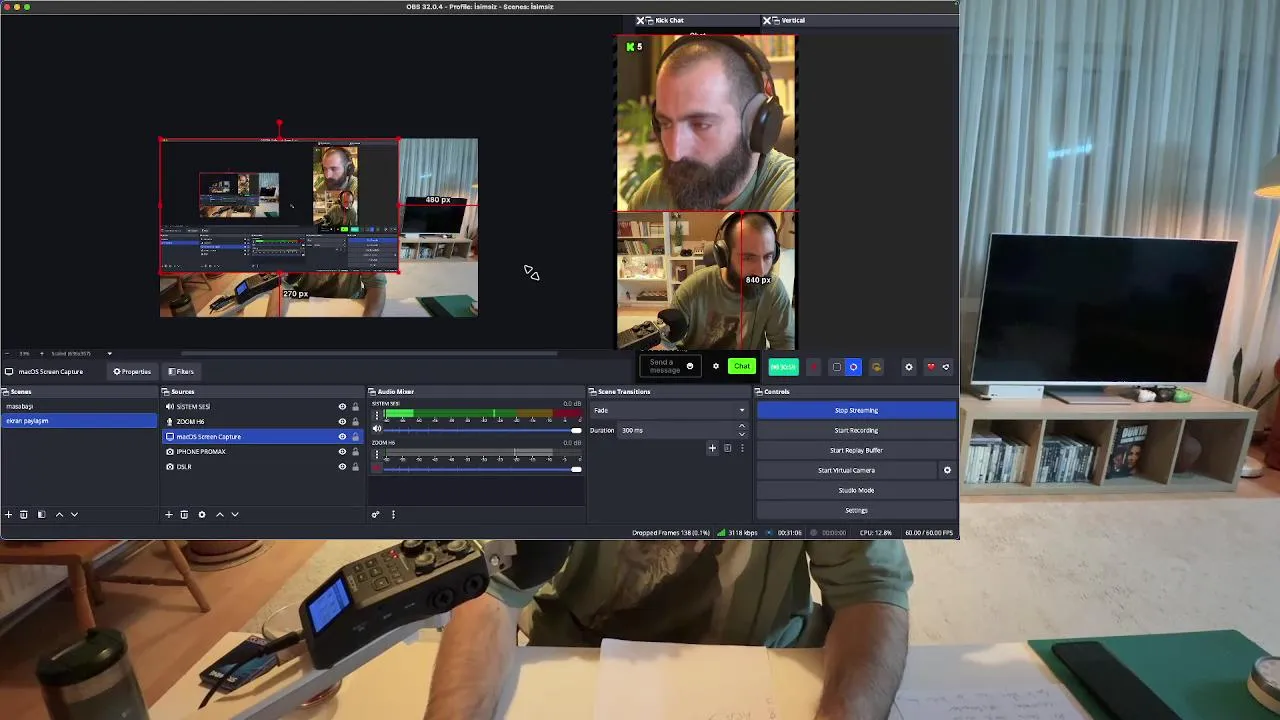Switch to the Kick Chat dock tab
1280x720 pixels.
[669, 20]
